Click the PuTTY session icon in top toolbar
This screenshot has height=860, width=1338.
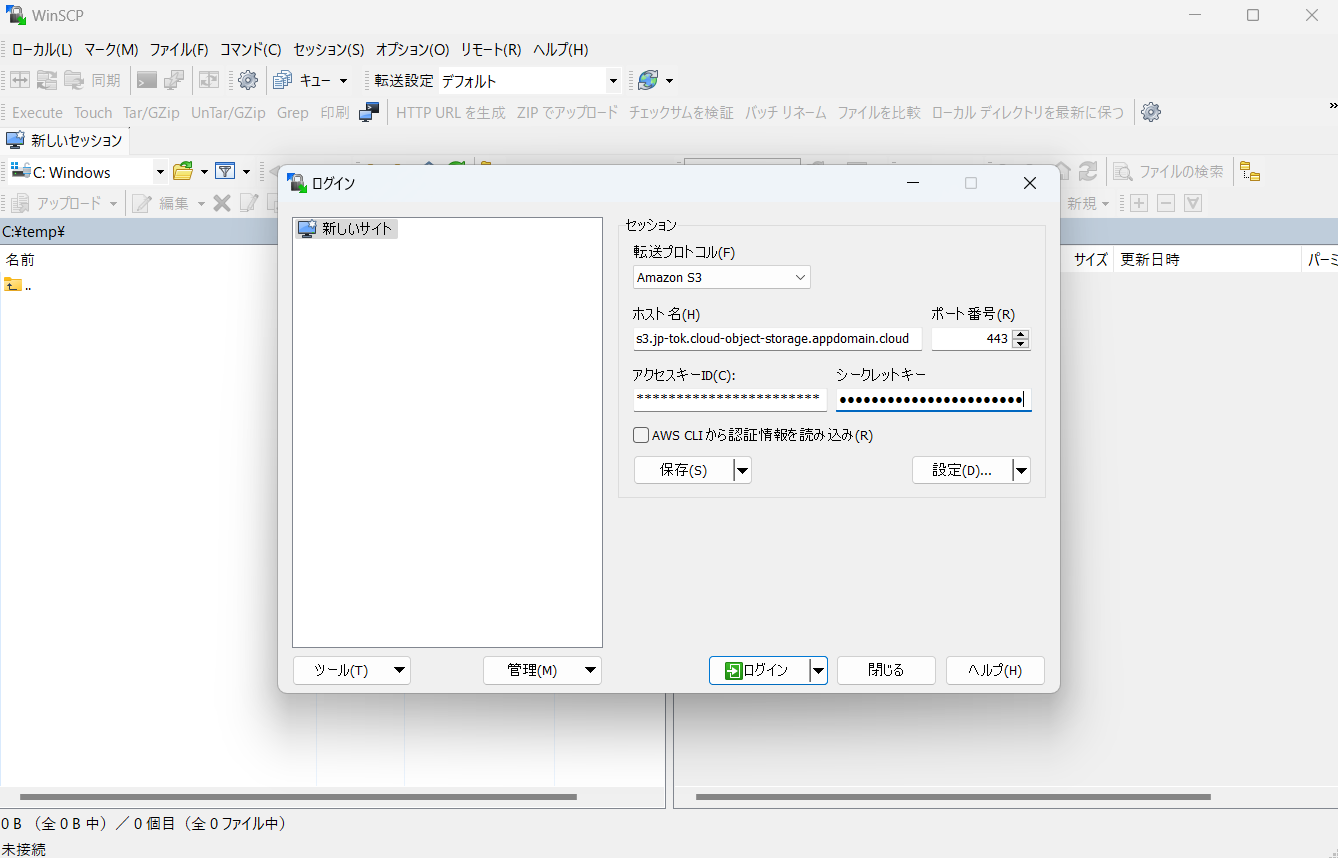pyautogui.click(x=174, y=80)
